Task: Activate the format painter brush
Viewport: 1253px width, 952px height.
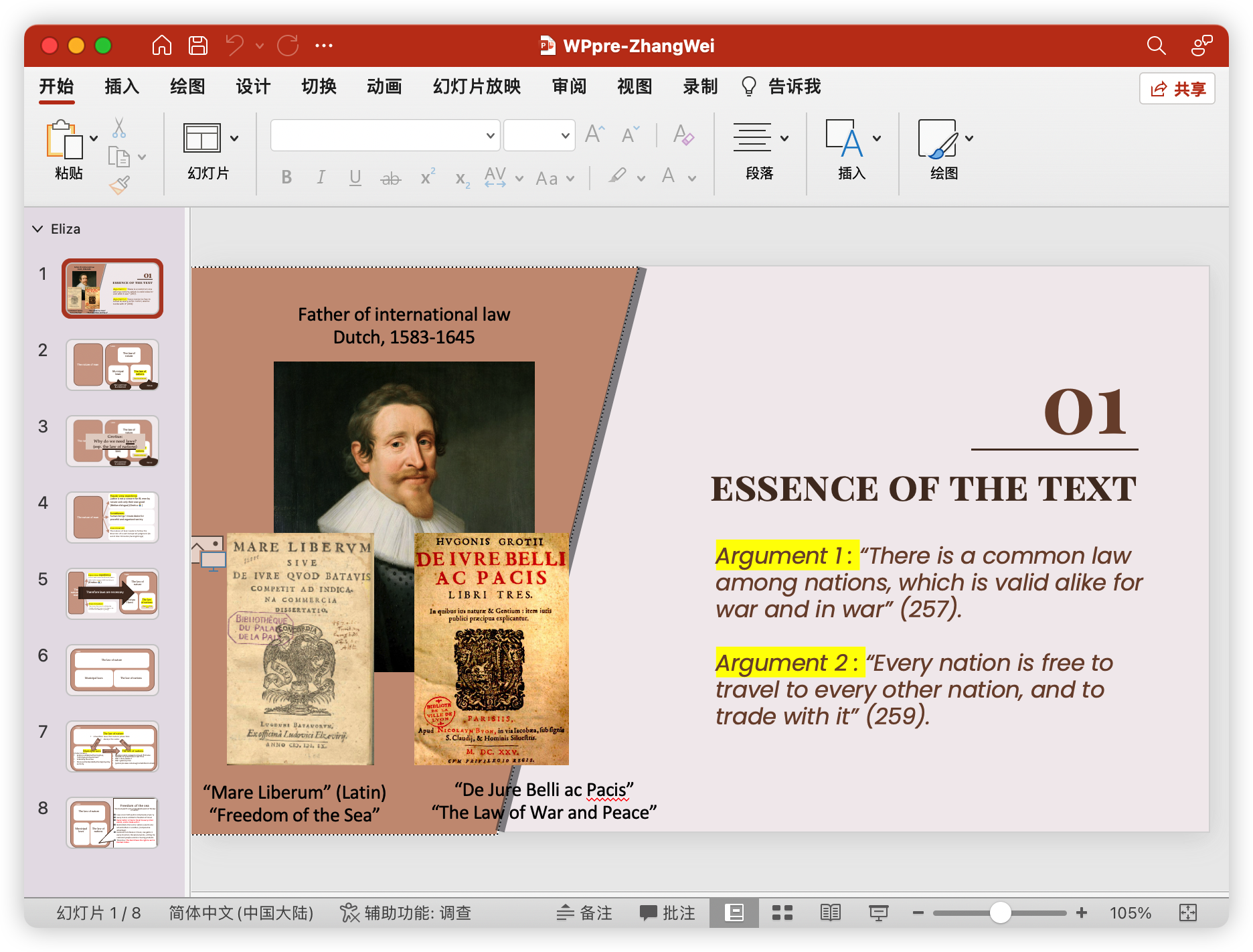Action: (x=119, y=185)
